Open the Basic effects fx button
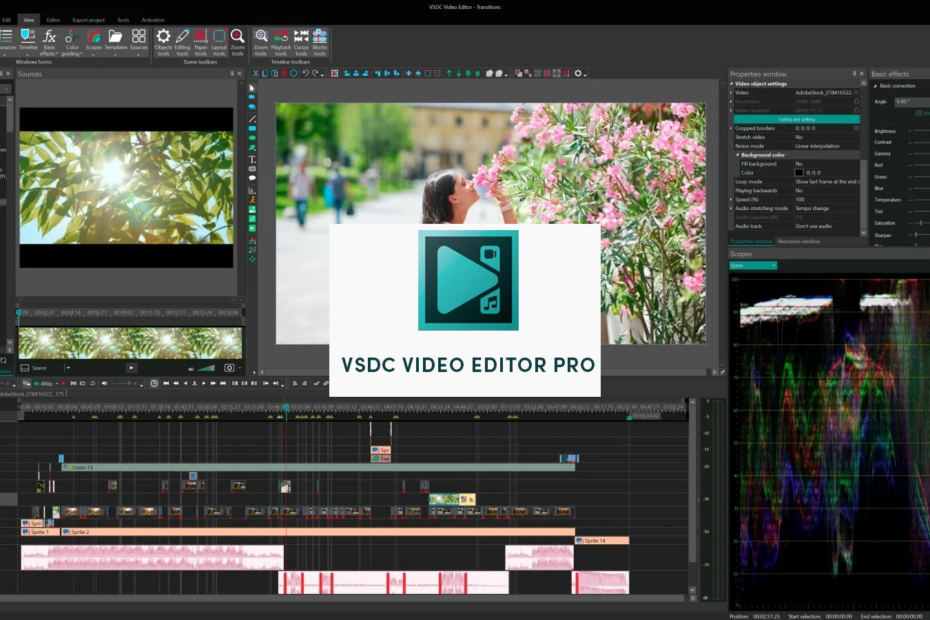930x620 pixels. 49,42
